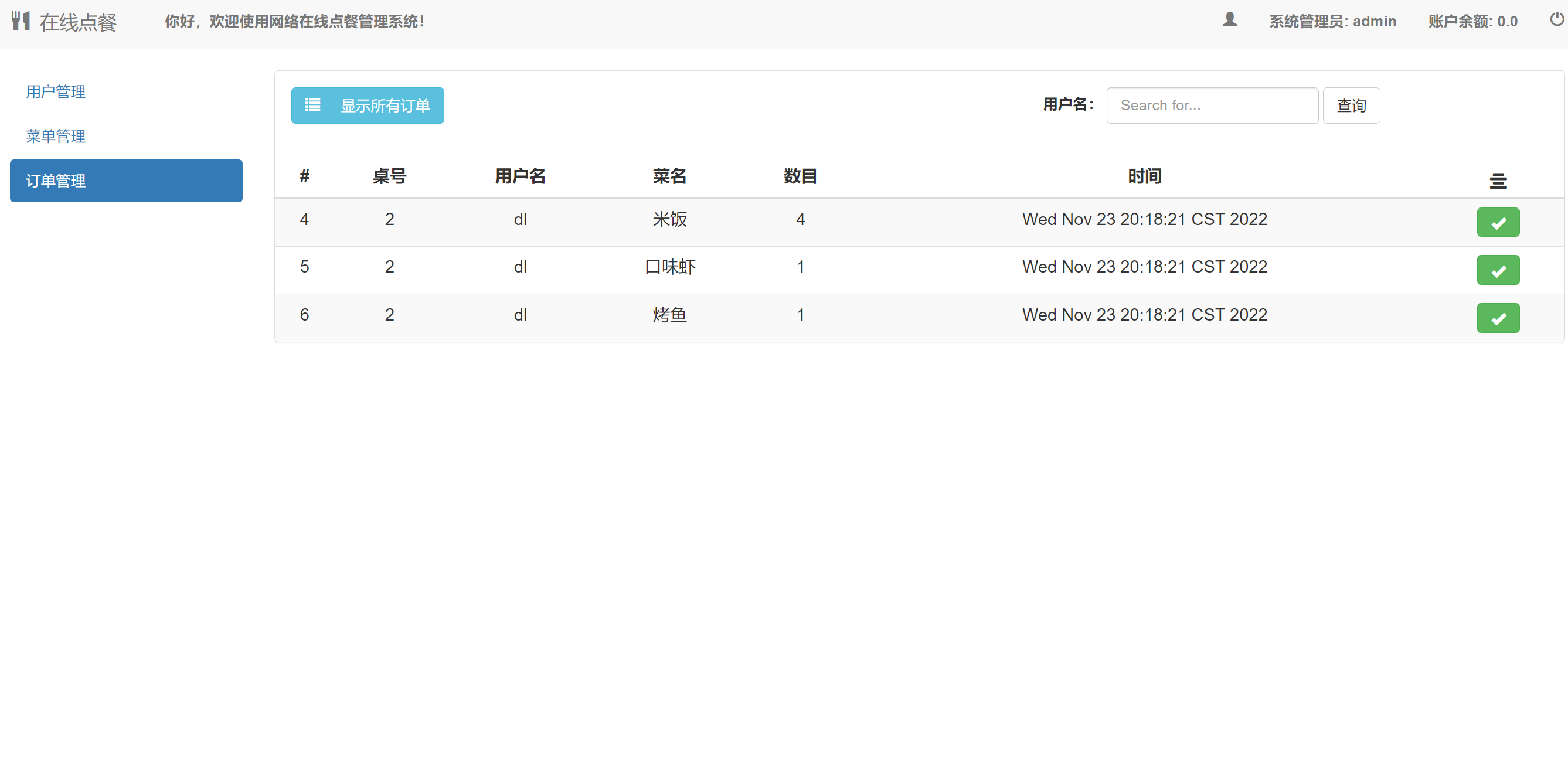1568x779 pixels.
Task: Click the list icon in show all orders button
Action: [x=313, y=106]
